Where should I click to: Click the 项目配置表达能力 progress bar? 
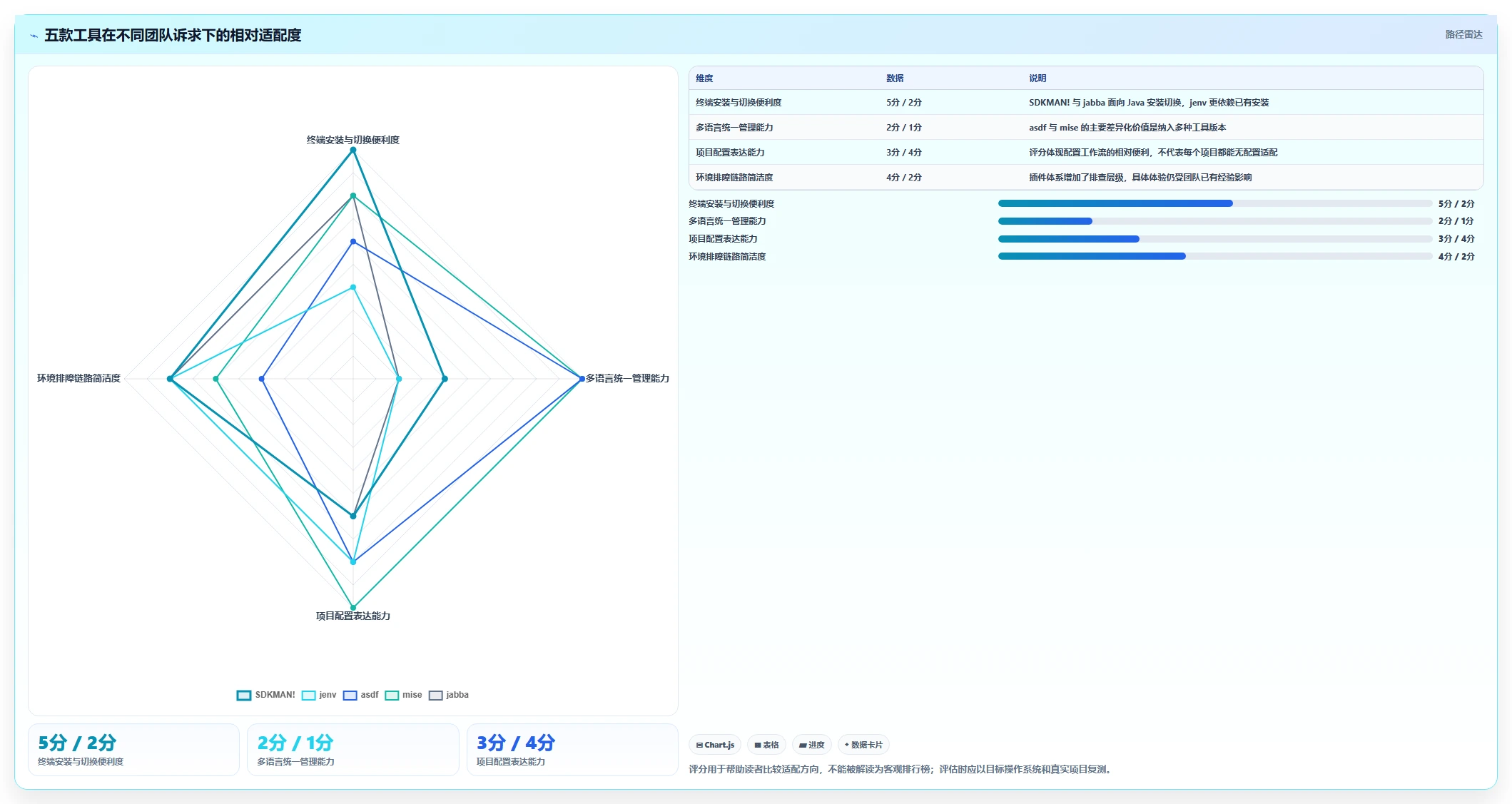click(1215, 239)
